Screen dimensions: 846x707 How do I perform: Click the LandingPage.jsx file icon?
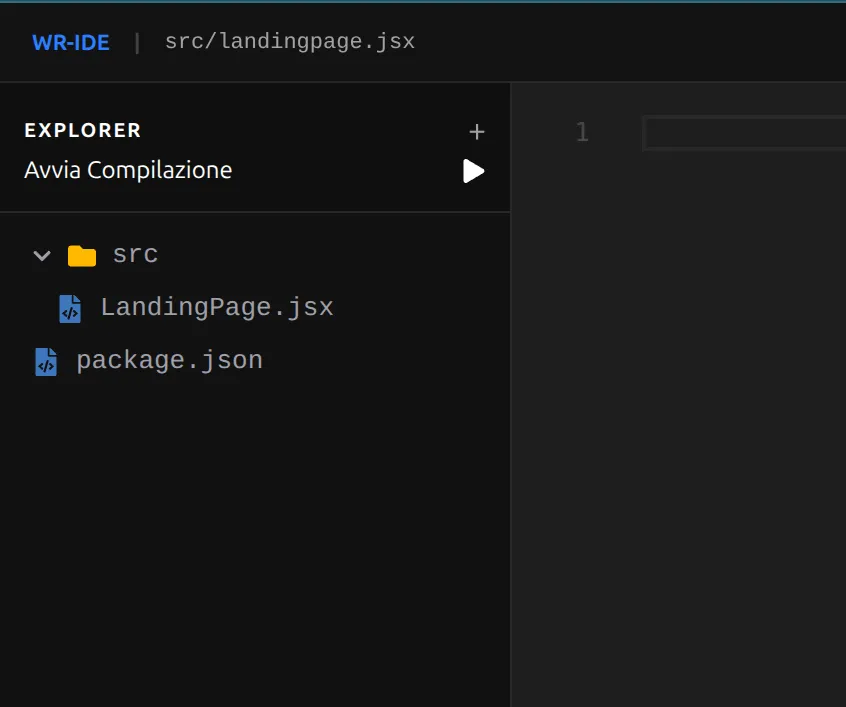pyautogui.click(x=70, y=309)
